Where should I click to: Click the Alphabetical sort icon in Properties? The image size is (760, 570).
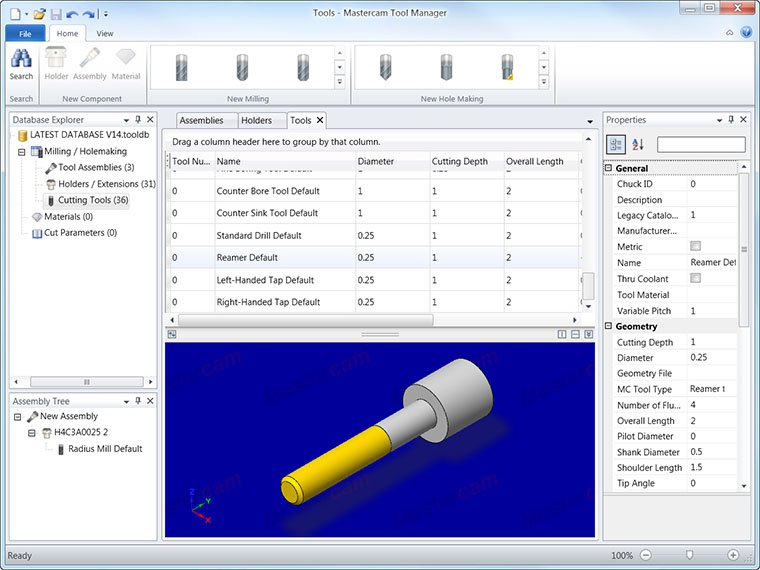(x=638, y=144)
